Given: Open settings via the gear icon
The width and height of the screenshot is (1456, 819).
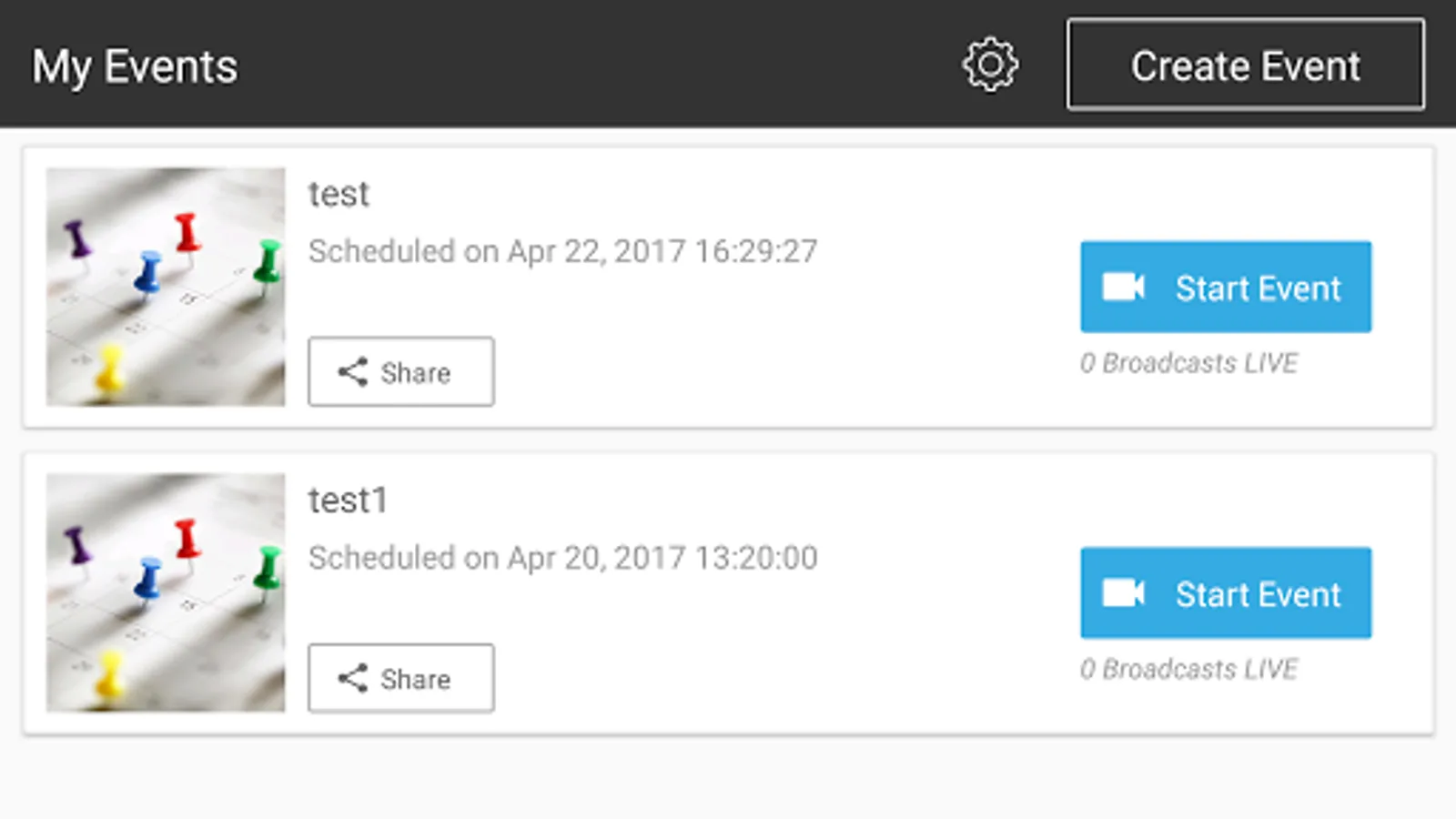Looking at the screenshot, I should pos(990,65).
